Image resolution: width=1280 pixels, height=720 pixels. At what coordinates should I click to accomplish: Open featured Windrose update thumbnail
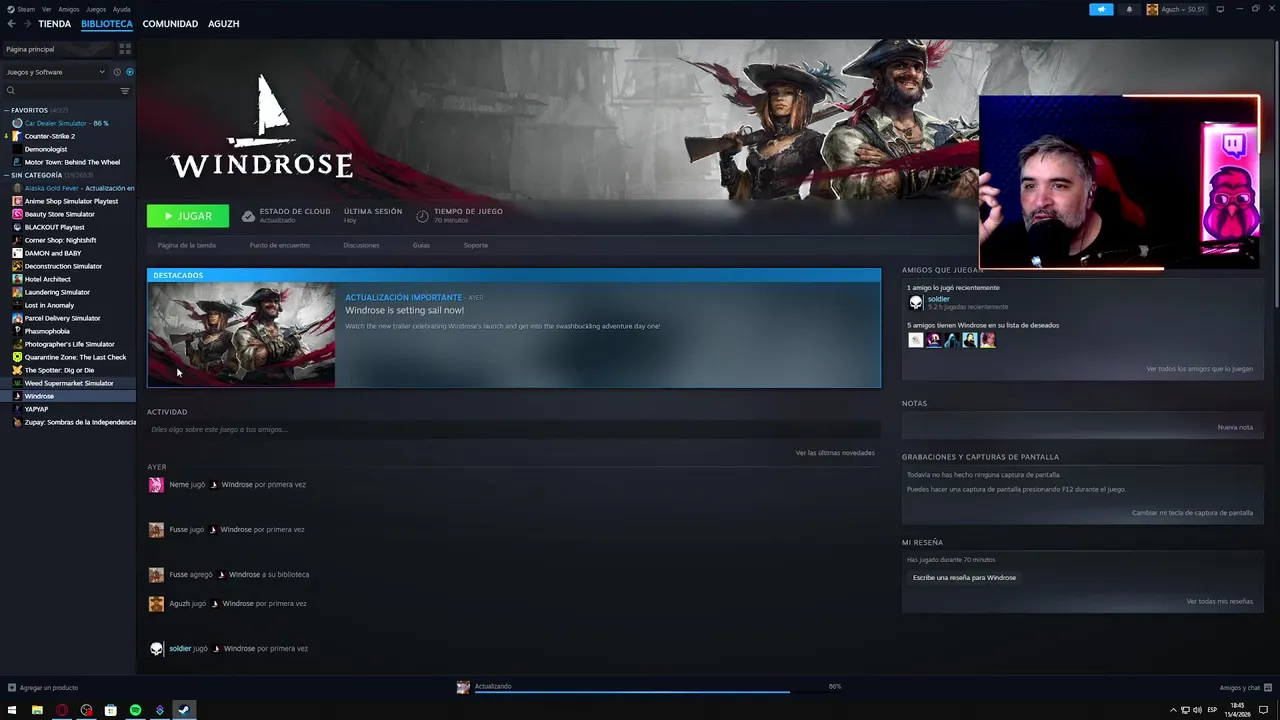241,334
